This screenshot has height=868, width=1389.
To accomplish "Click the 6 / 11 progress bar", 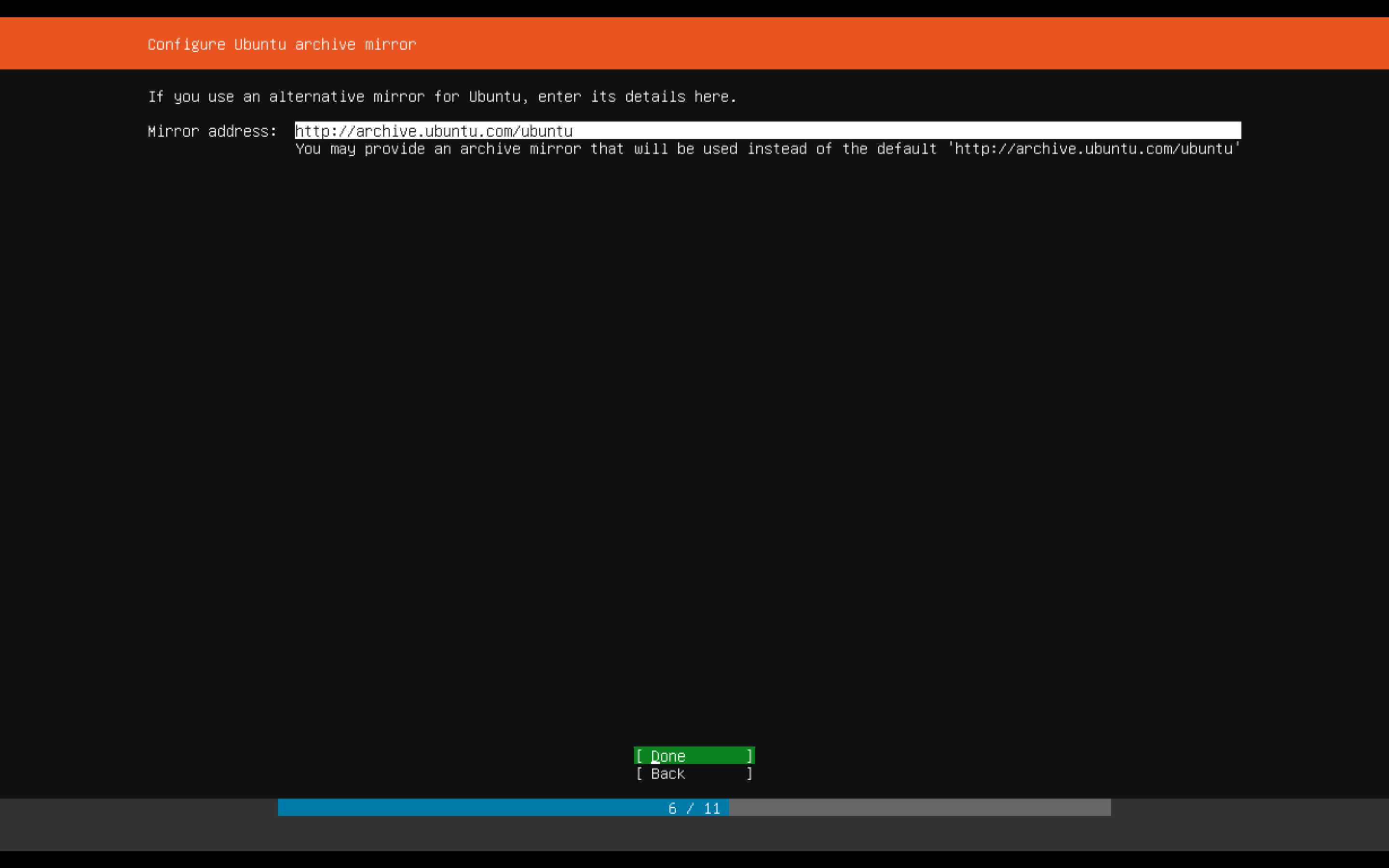I will pos(694,808).
